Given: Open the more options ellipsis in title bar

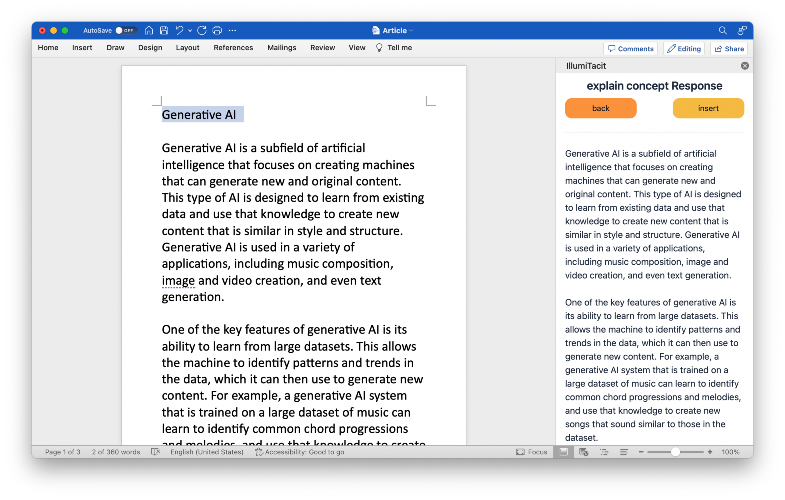Looking at the screenshot, I should tap(232, 31).
